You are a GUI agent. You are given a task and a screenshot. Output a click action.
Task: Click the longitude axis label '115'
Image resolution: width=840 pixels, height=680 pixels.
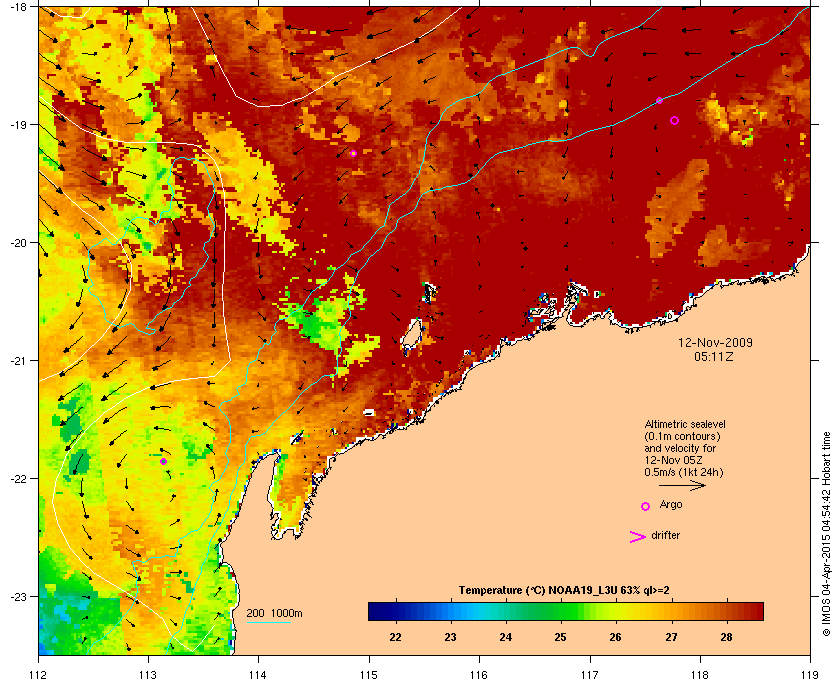coord(369,675)
